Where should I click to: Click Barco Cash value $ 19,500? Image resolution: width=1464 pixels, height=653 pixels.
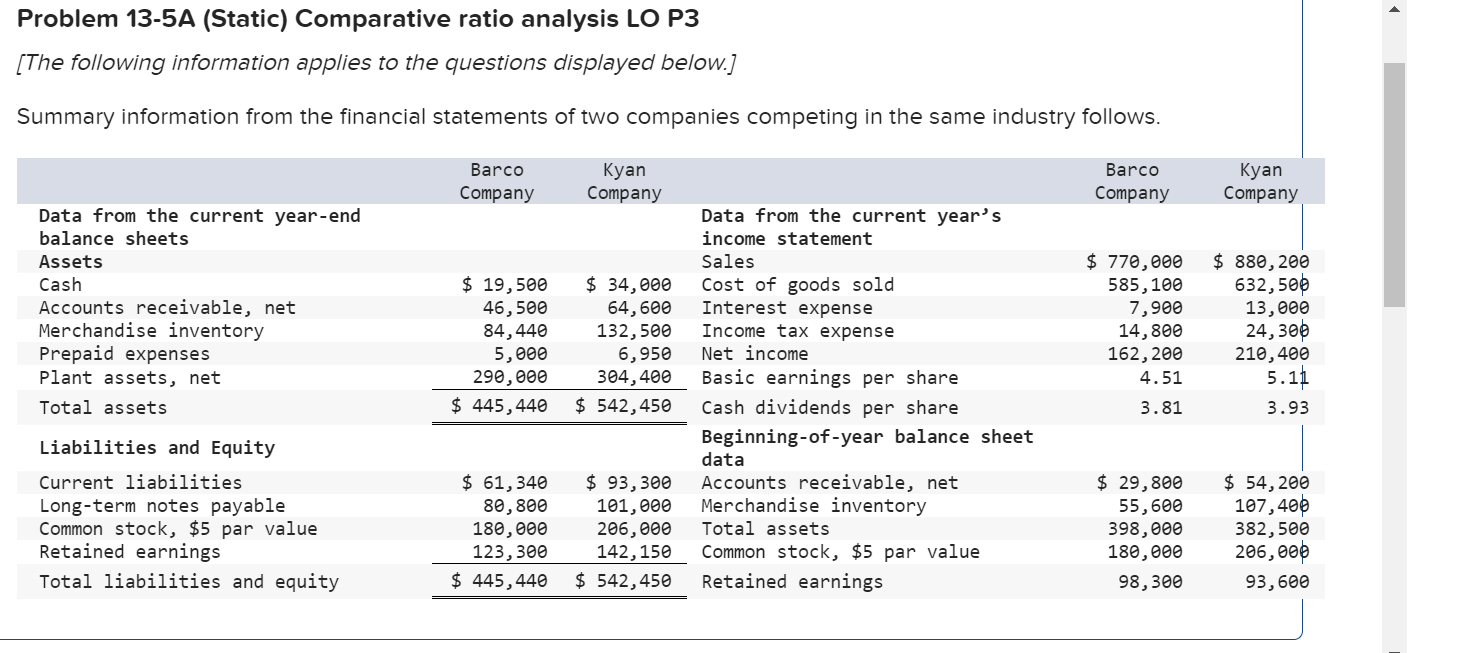(x=504, y=285)
